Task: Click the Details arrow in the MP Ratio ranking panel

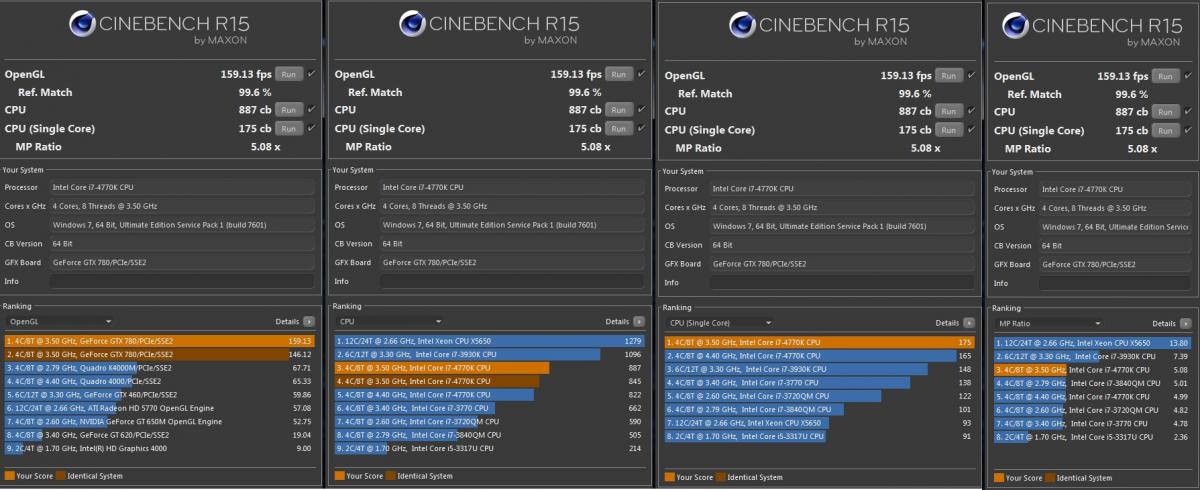Action: [x=1186, y=324]
